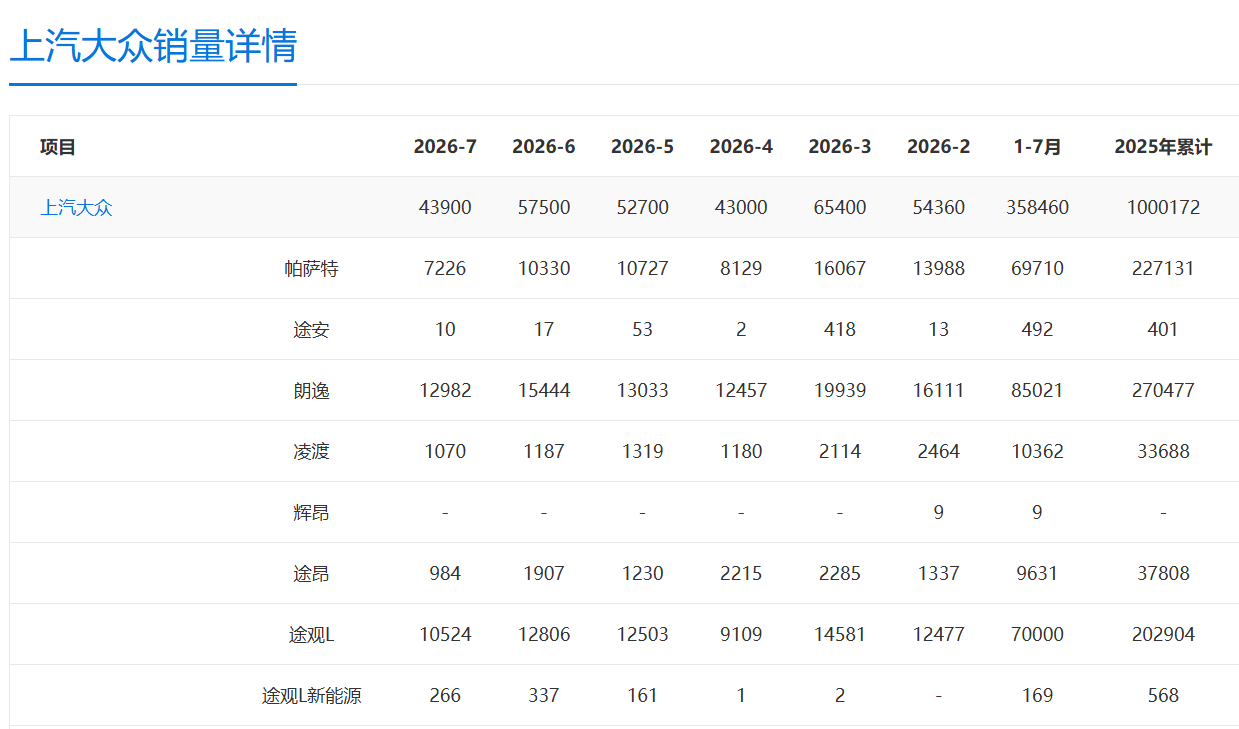Click 途观L value 14581
Viewport: 1239px width, 729px height.
[840, 635]
